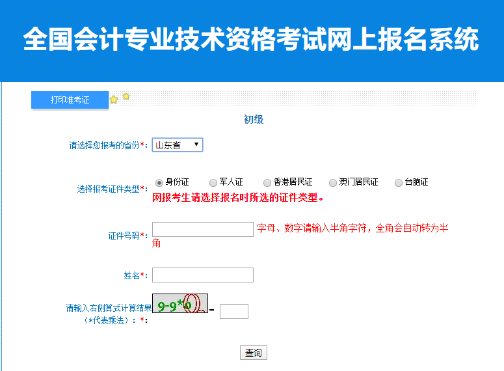Click the upper yellow star icon
504x371 pixels.
pyautogui.click(x=126, y=96)
